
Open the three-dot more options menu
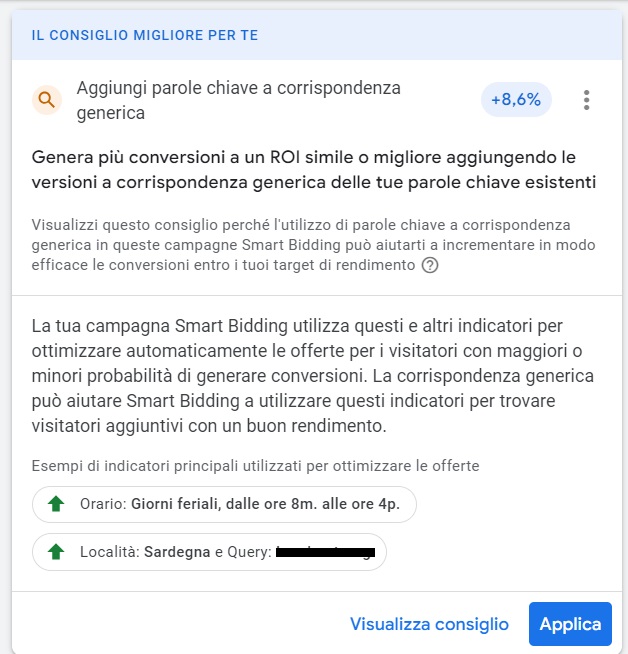coord(586,100)
